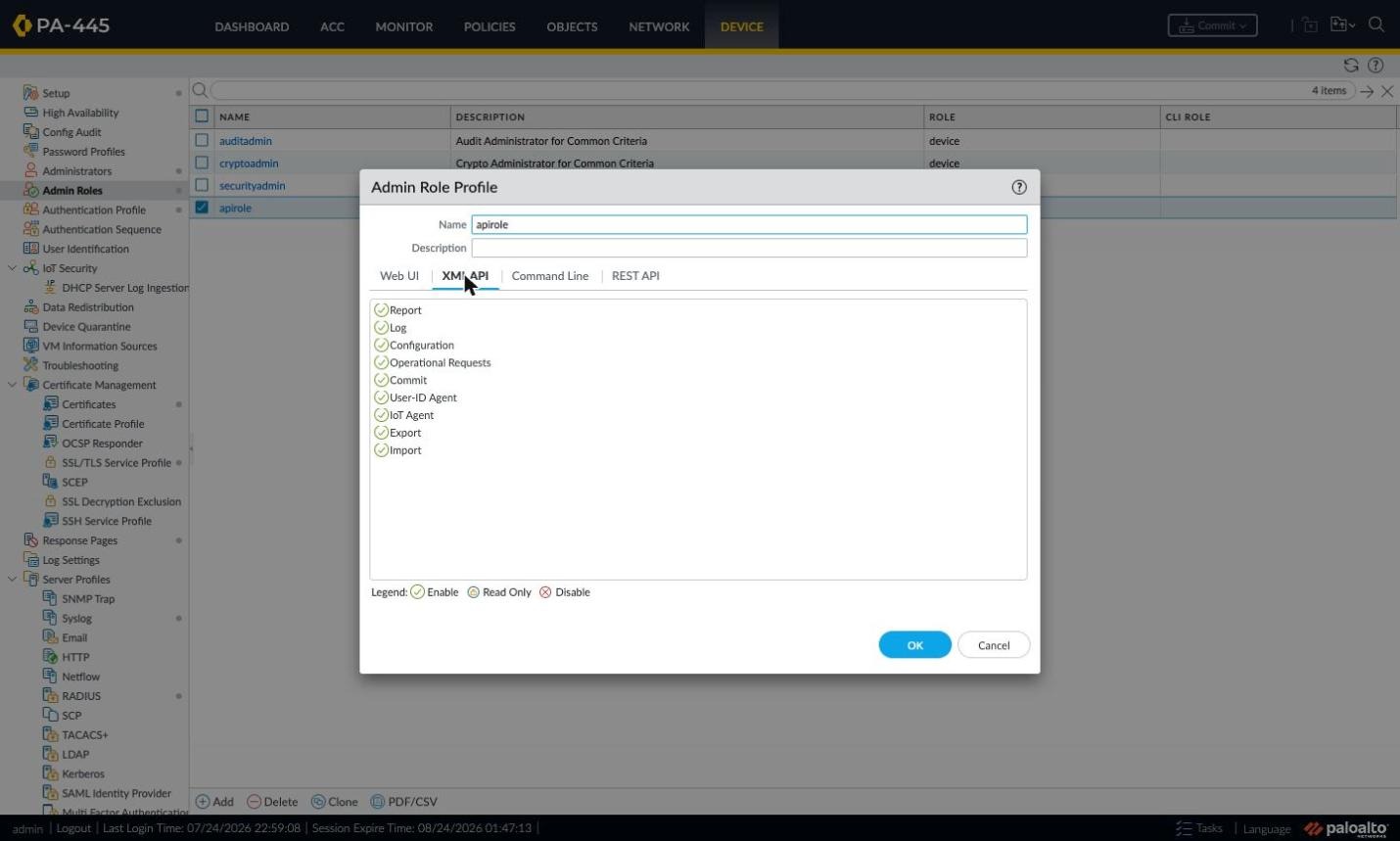
Task: Open Administrators in sidebar
Action: tap(76, 171)
